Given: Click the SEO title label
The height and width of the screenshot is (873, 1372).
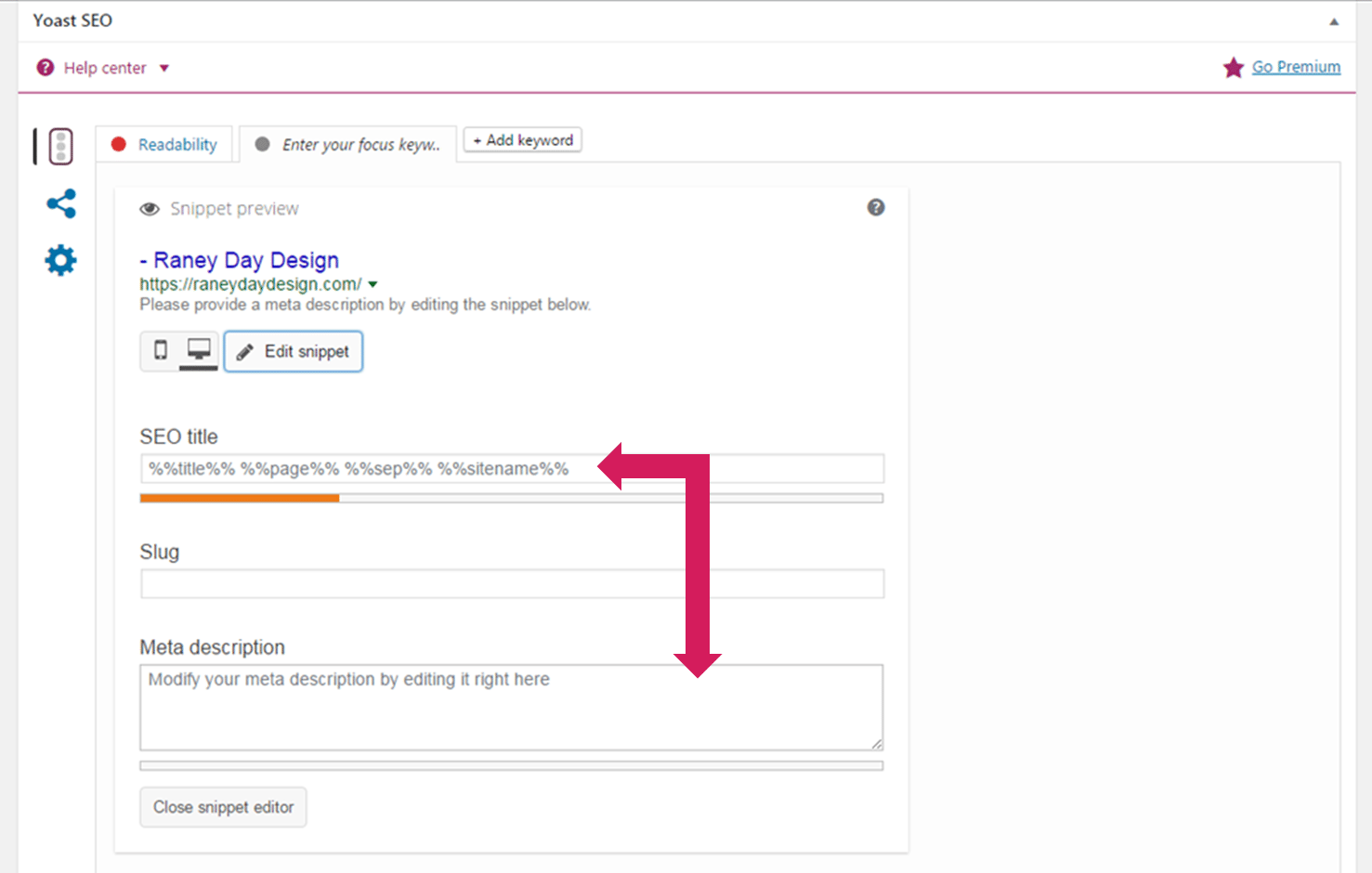Looking at the screenshot, I should point(178,436).
